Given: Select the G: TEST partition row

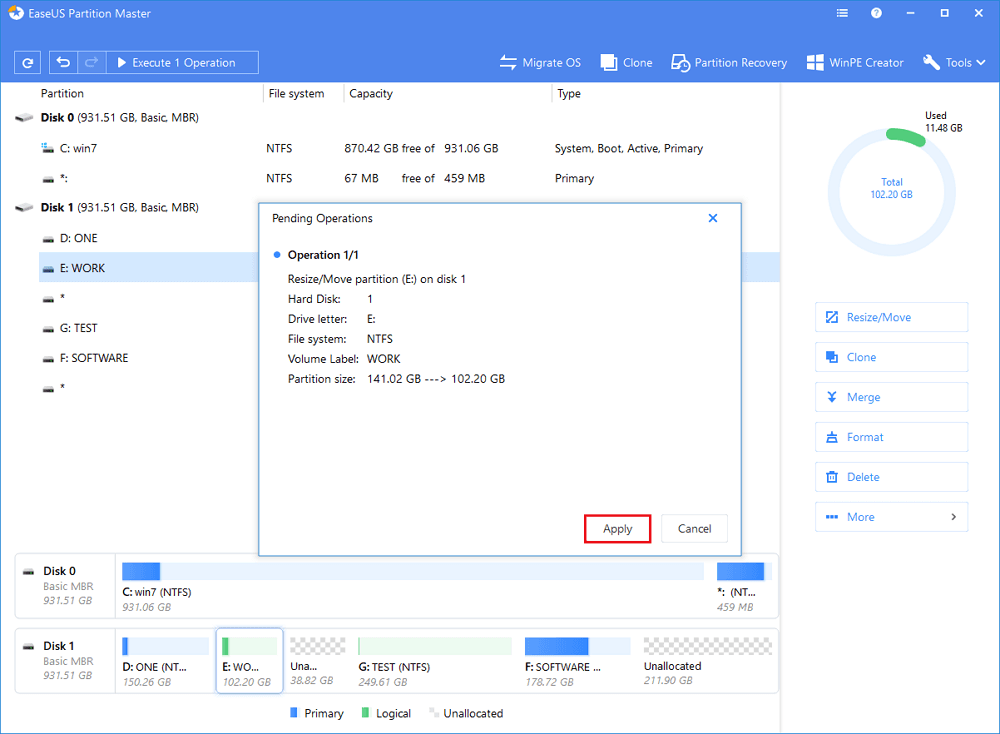Looking at the screenshot, I should [x=148, y=328].
